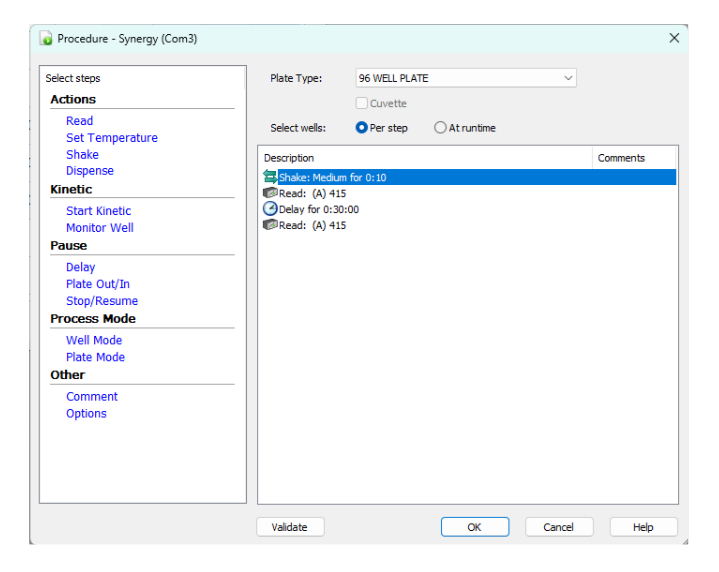Click the Validate button
Image resolution: width=719 pixels, height=572 pixels.
[x=290, y=527]
